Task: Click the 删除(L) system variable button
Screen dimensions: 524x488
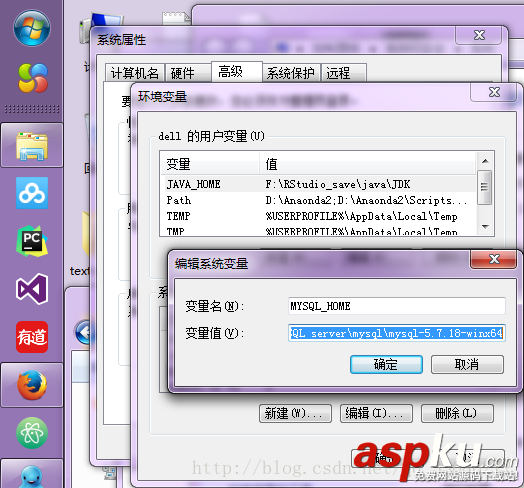Action: [x=457, y=413]
